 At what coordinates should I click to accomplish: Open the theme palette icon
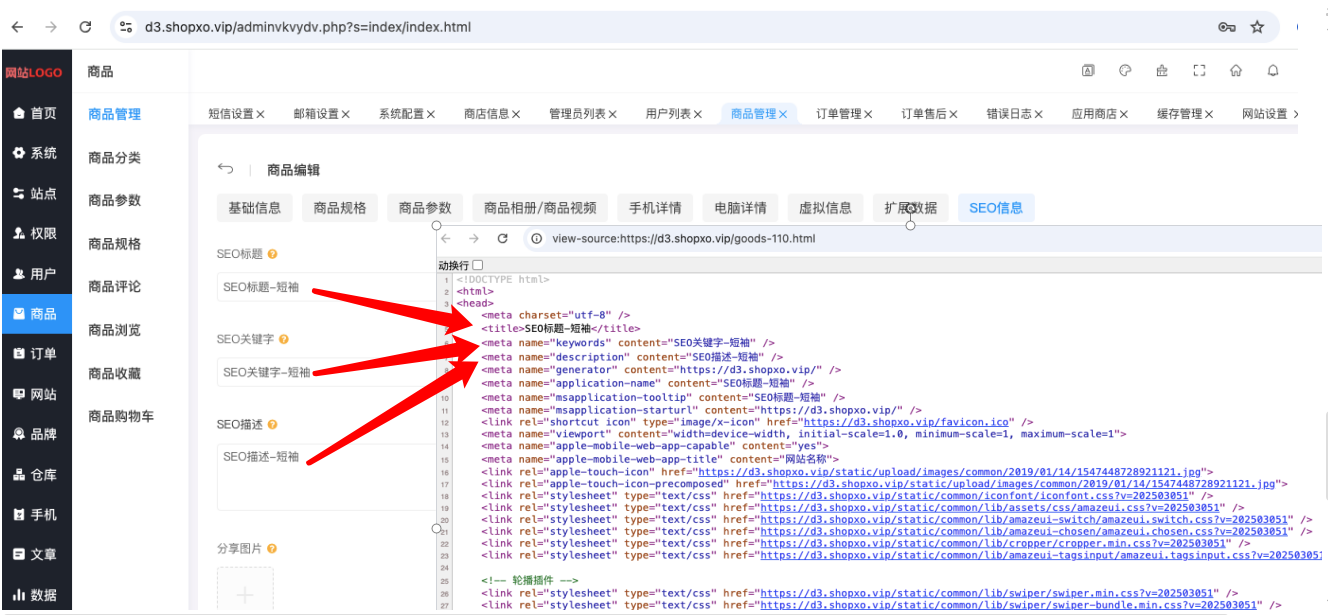(1125, 71)
